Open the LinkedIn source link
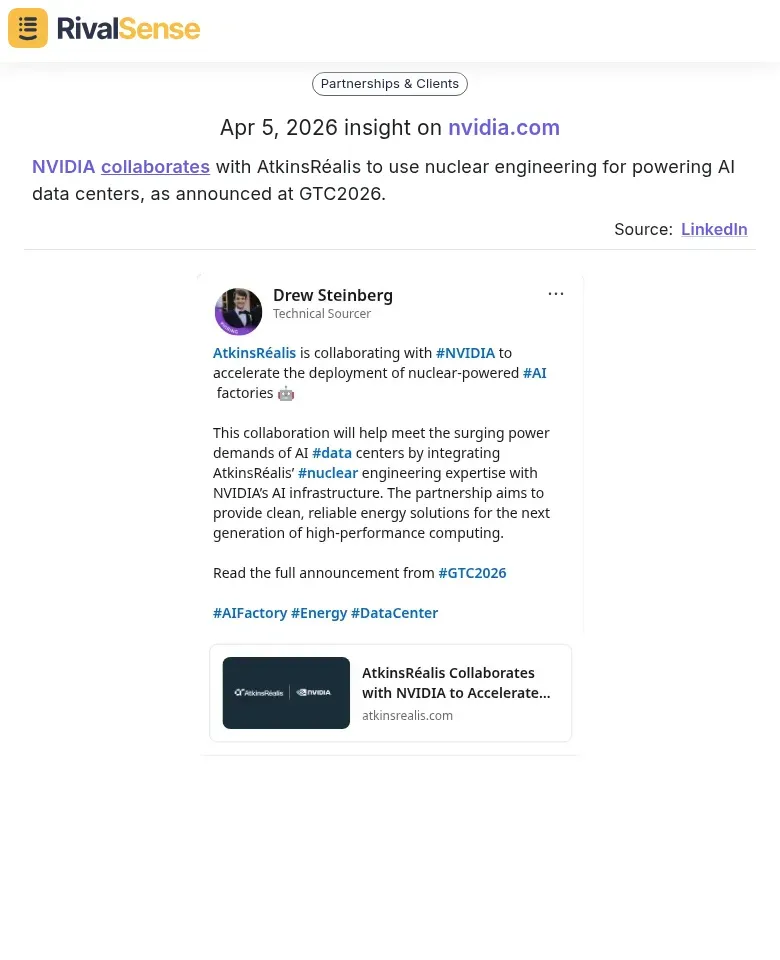This screenshot has width=780, height=960. [714, 229]
